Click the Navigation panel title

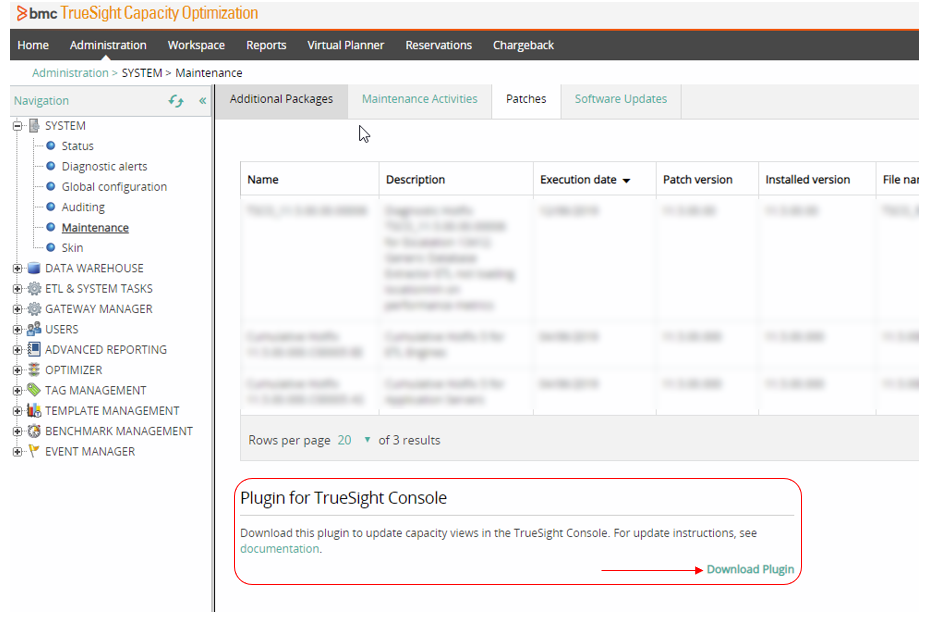pos(41,101)
